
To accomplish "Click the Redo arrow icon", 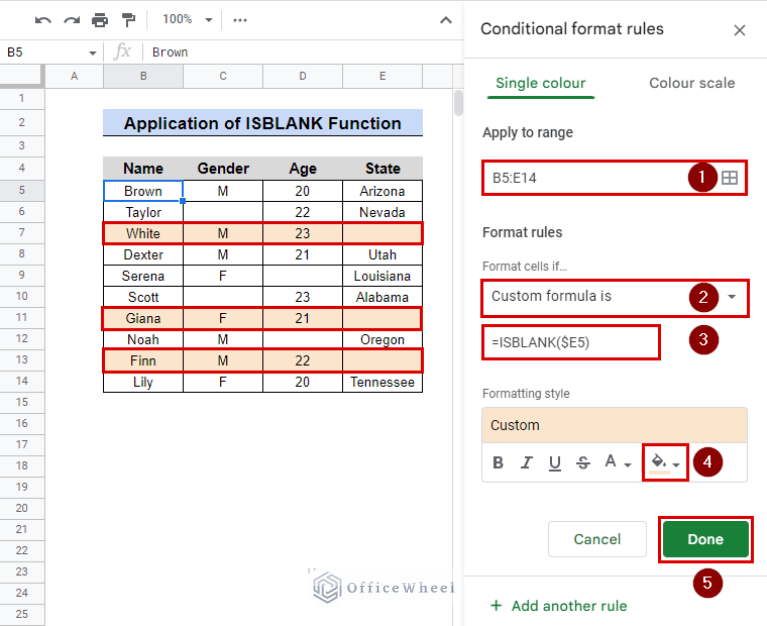I will click(x=71, y=20).
